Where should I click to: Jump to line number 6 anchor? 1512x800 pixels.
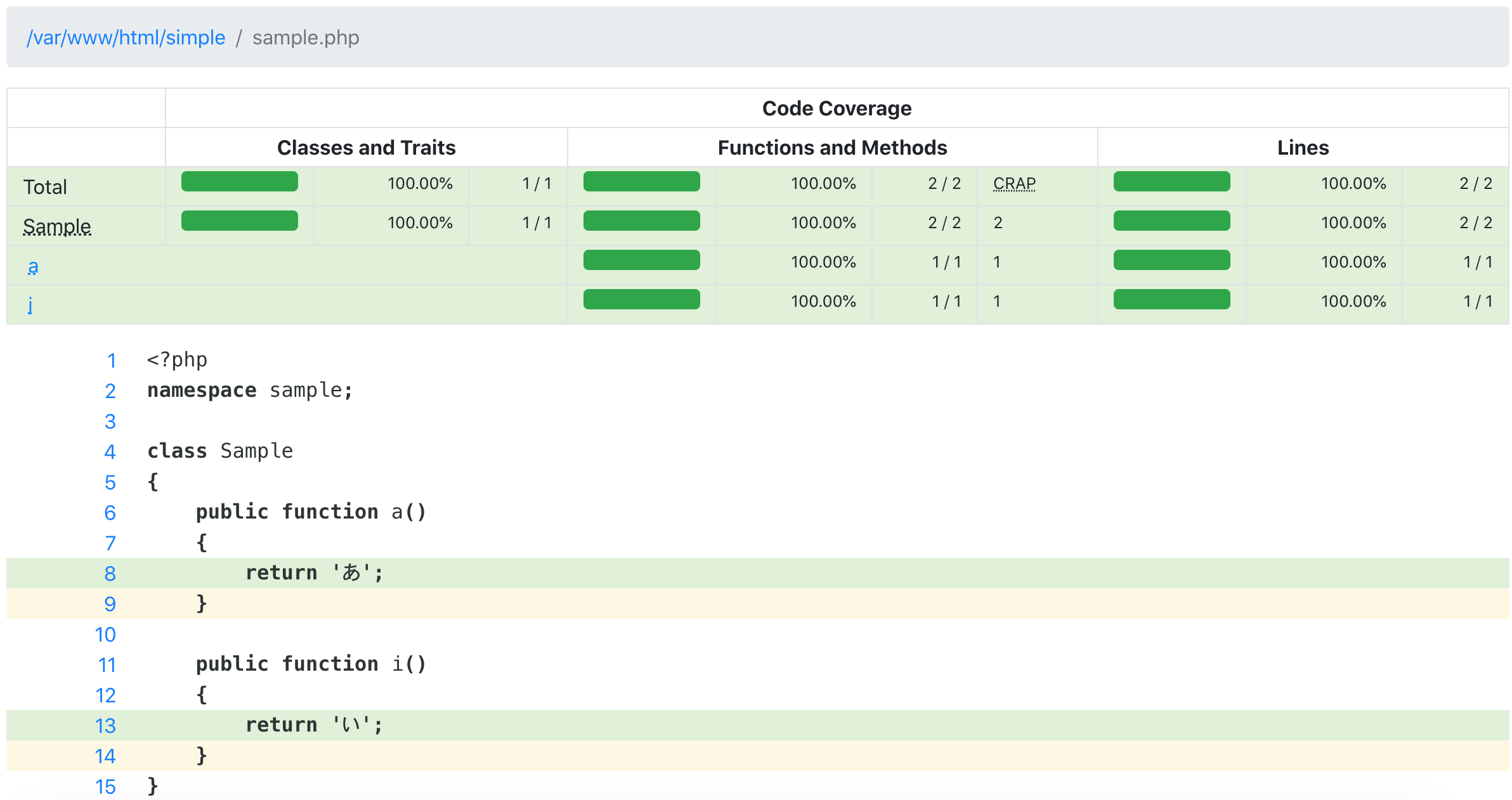click(x=110, y=512)
